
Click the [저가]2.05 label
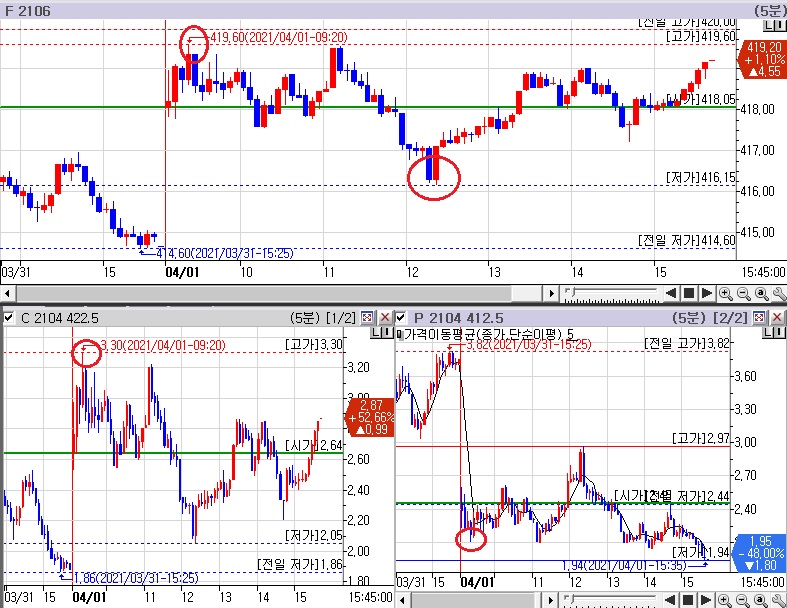point(314,536)
